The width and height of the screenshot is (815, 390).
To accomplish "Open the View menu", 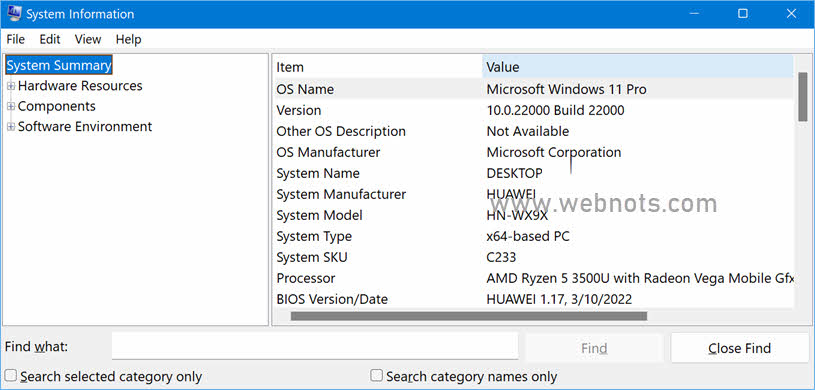I will click(88, 39).
